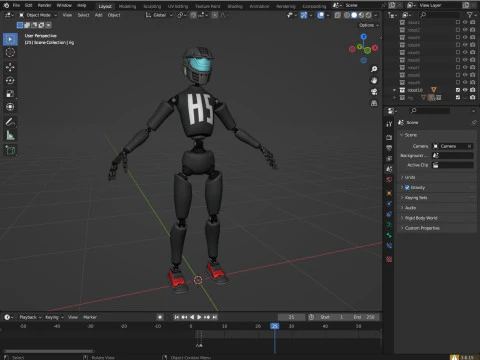Expand the Audio panel
The width and height of the screenshot is (480, 360).
point(437,208)
